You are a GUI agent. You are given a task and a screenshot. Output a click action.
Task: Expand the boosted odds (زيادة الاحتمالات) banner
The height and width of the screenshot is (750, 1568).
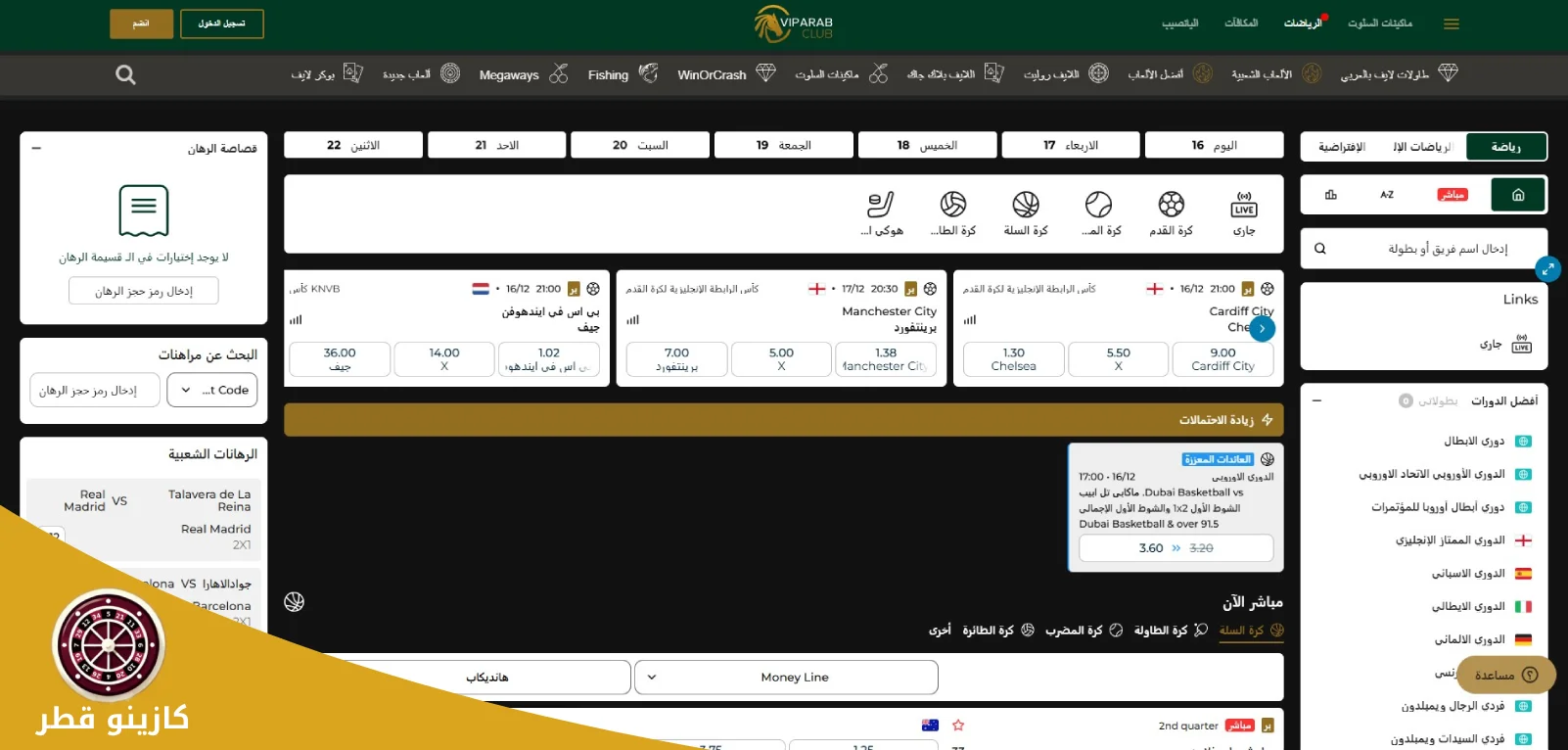783,420
